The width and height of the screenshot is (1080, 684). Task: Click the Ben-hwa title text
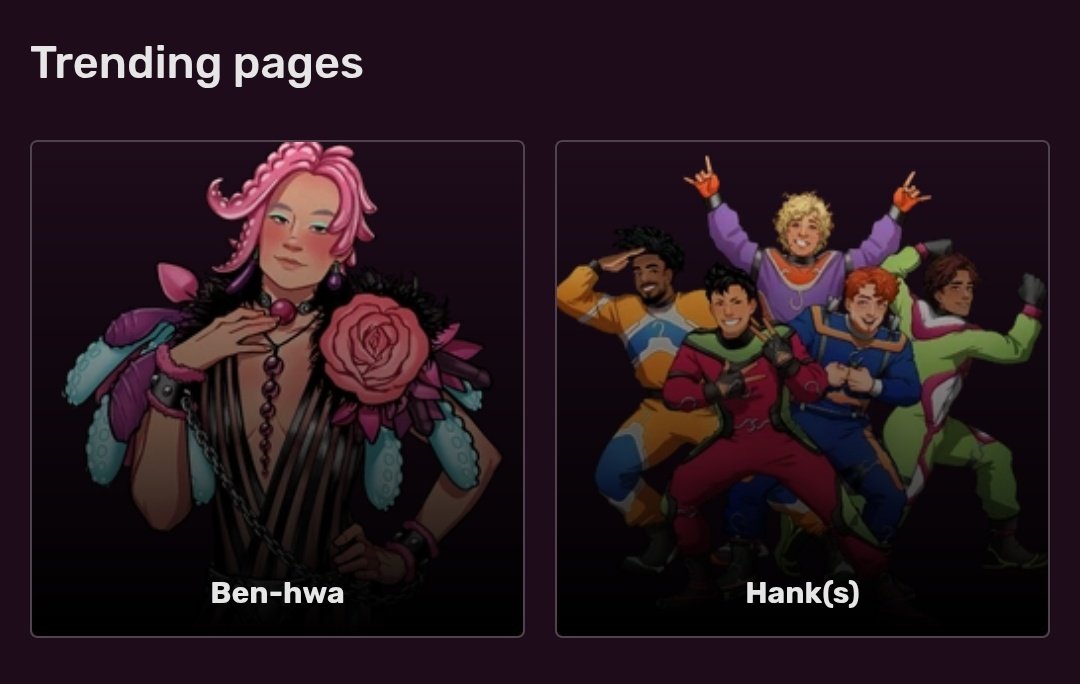coord(277,593)
